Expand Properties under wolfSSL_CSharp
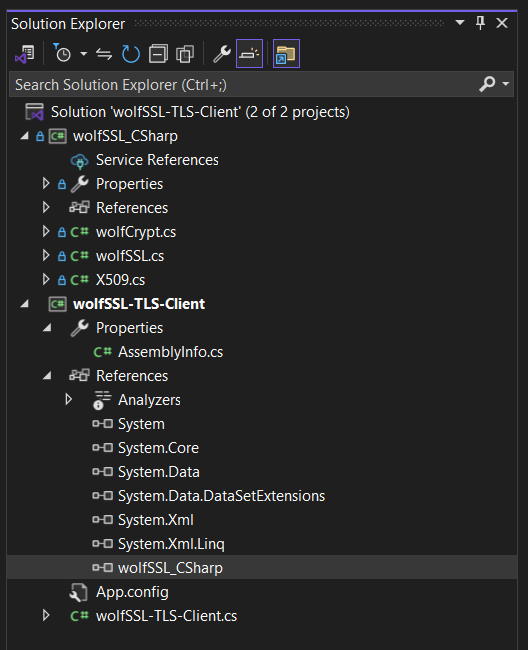The width and height of the screenshot is (528, 650). tap(46, 184)
